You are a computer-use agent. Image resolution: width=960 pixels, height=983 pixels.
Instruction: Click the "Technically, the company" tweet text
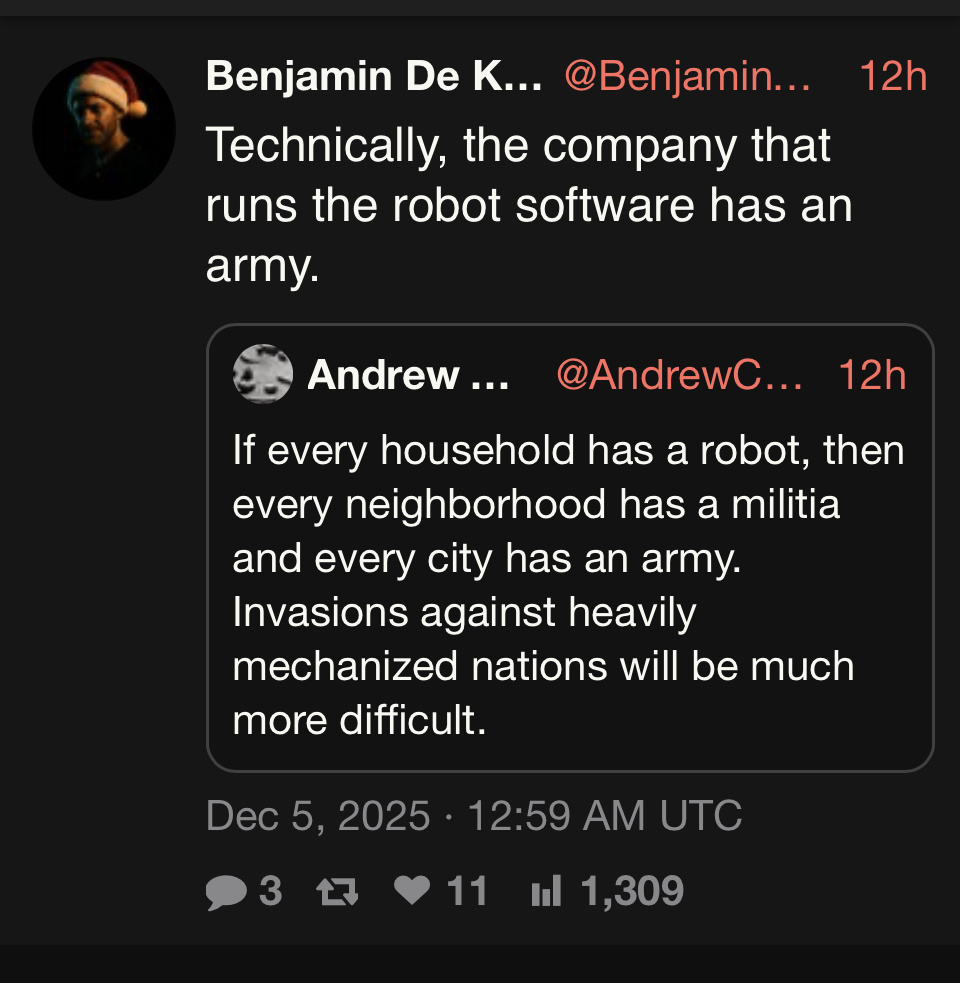518,147
